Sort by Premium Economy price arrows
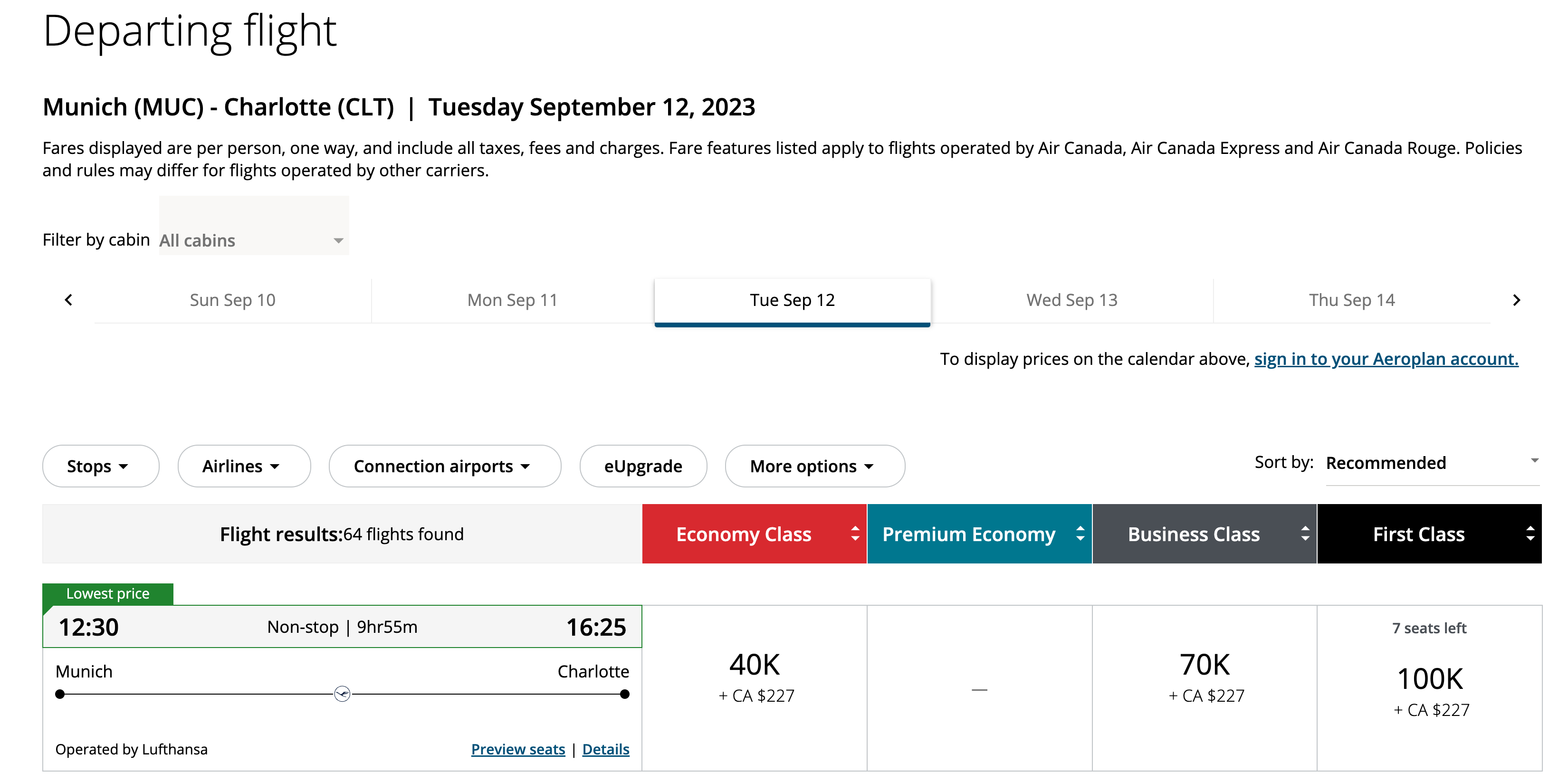 (x=1080, y=534)
